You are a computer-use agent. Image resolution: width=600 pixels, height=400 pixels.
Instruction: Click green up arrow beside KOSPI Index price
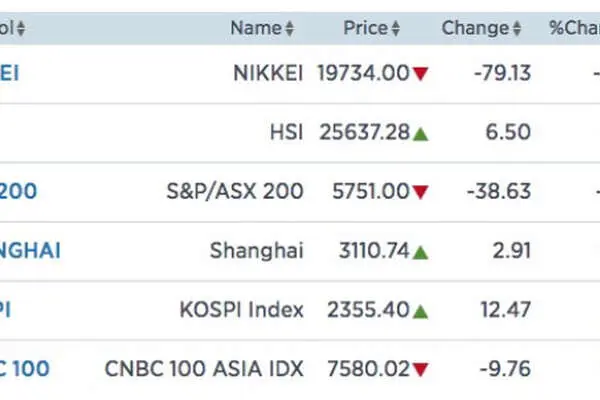(420, 312)
